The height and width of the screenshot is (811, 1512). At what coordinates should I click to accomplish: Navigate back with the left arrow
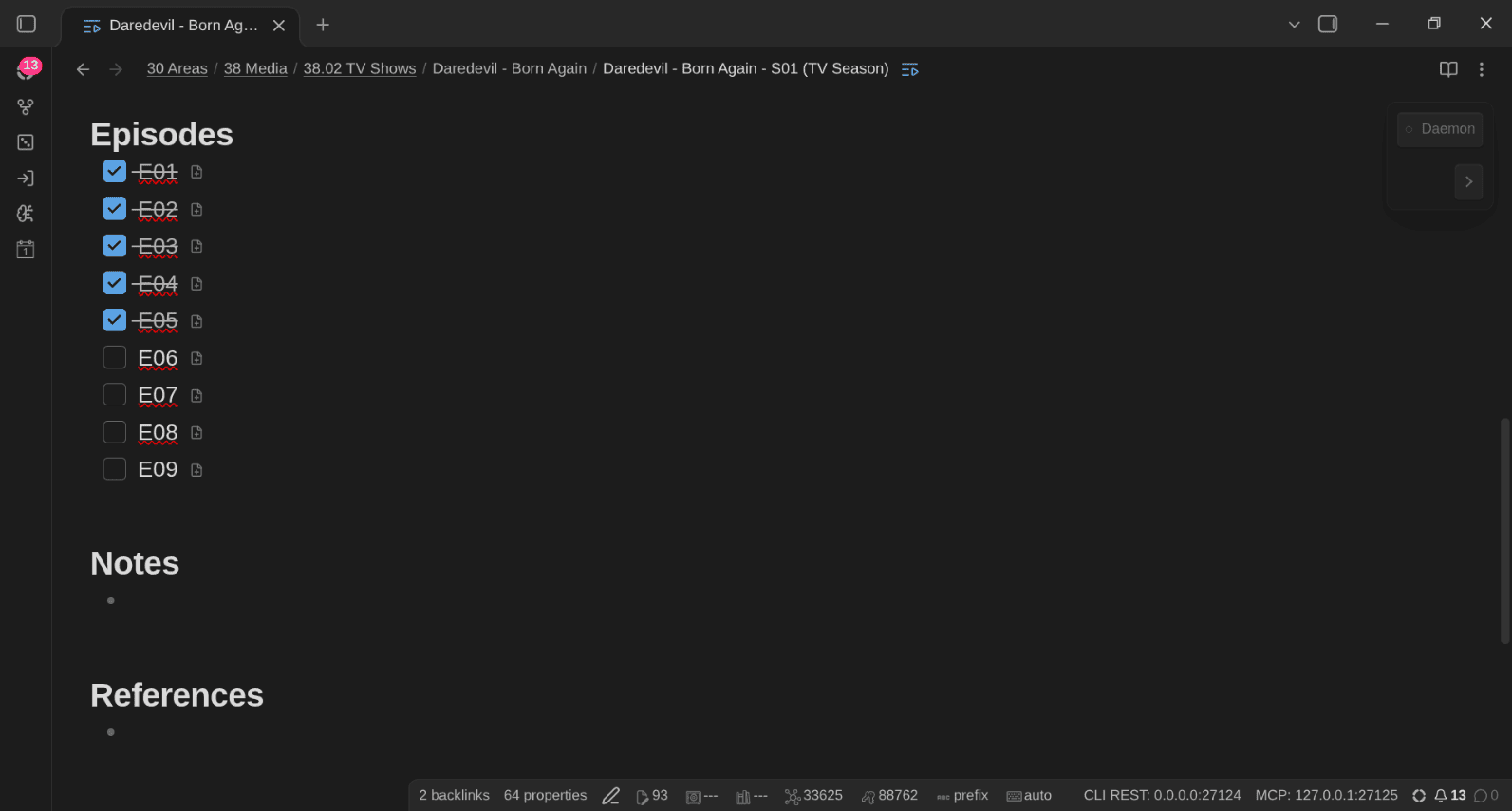click(83, 69)
